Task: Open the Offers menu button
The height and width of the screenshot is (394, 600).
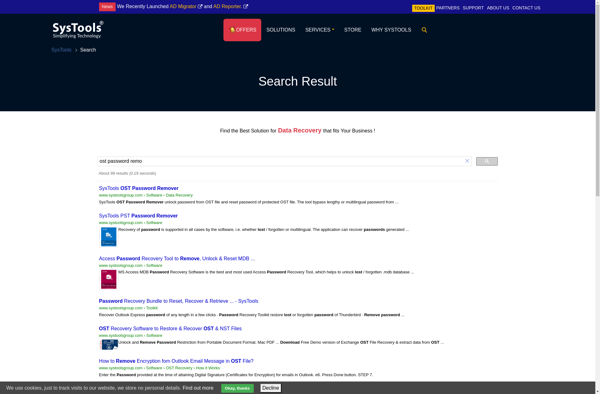Action: (x=242, y=30)
